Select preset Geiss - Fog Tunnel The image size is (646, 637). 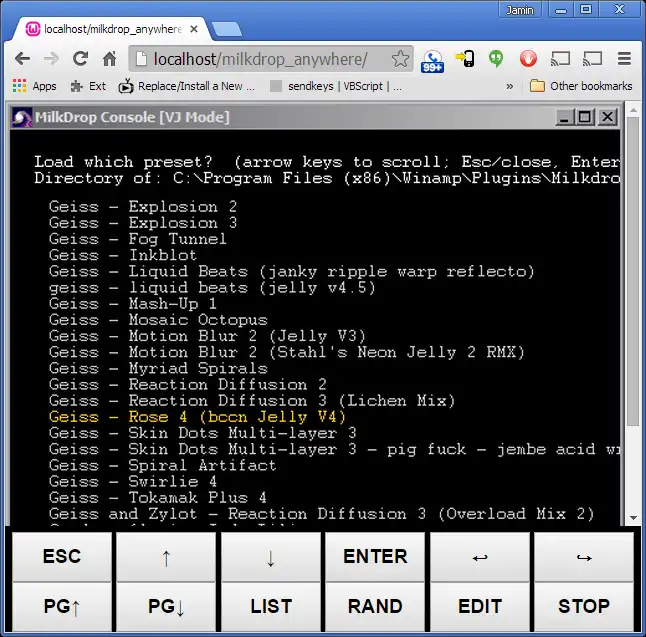[138, 239]
